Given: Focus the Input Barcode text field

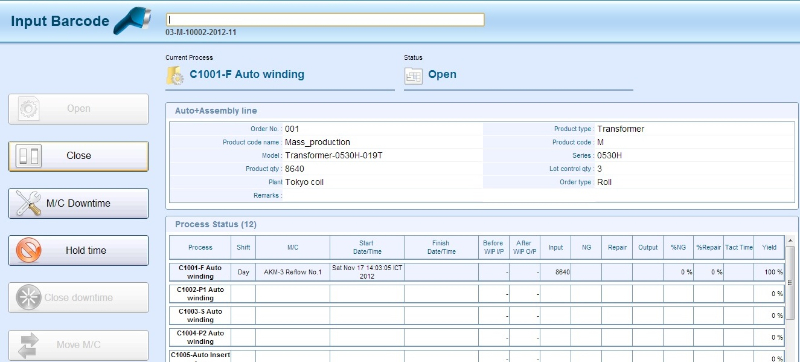Looking at the screenshot, I should (x=325, y=19).
